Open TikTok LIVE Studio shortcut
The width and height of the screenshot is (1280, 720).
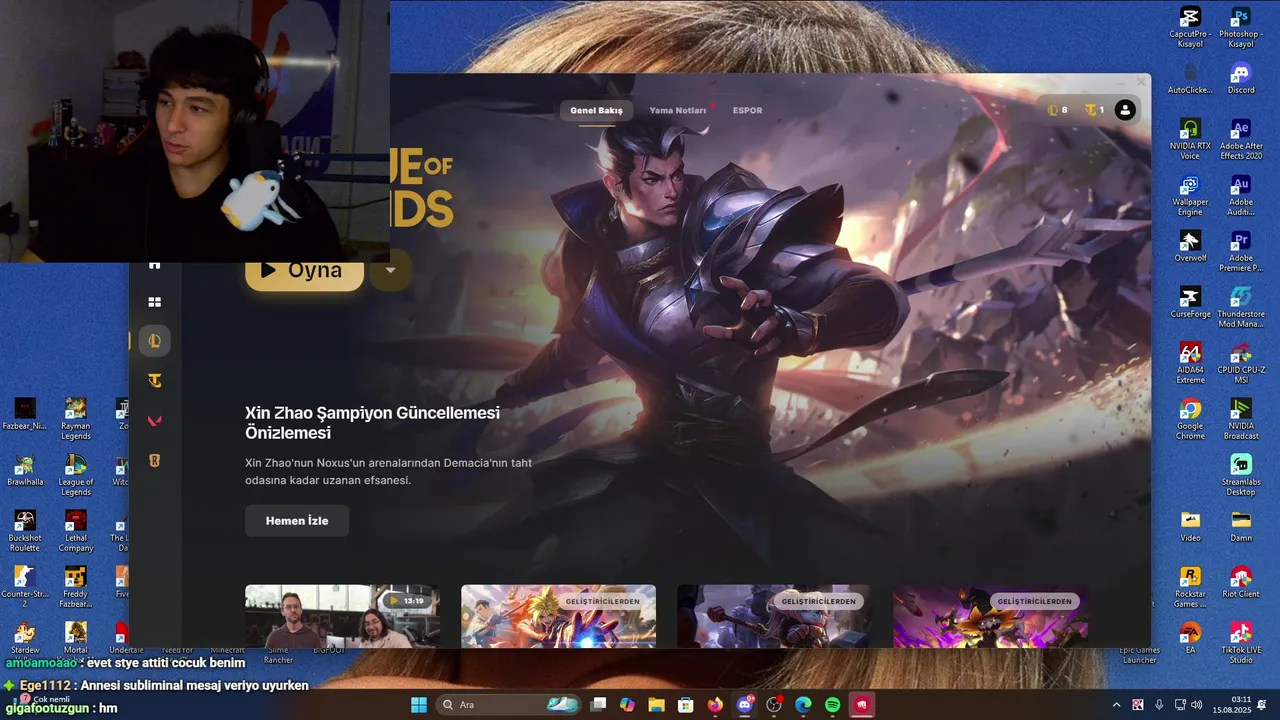(x=1240, y=643)
